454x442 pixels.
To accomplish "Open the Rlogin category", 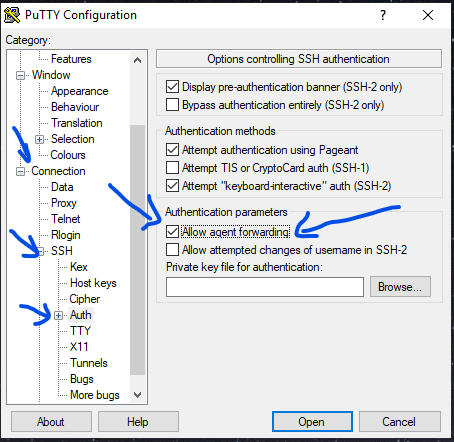I will tap(65, 235).
